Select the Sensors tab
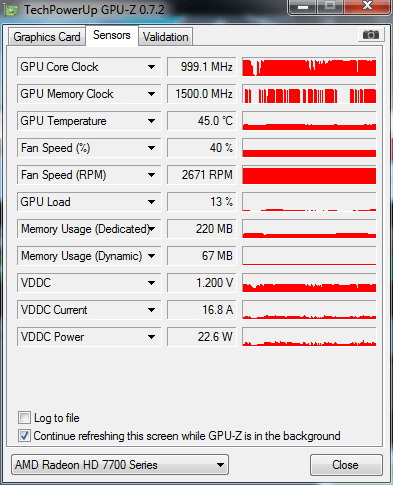The image size is (393, 485). pyautogui.click(x=112, y=35)
